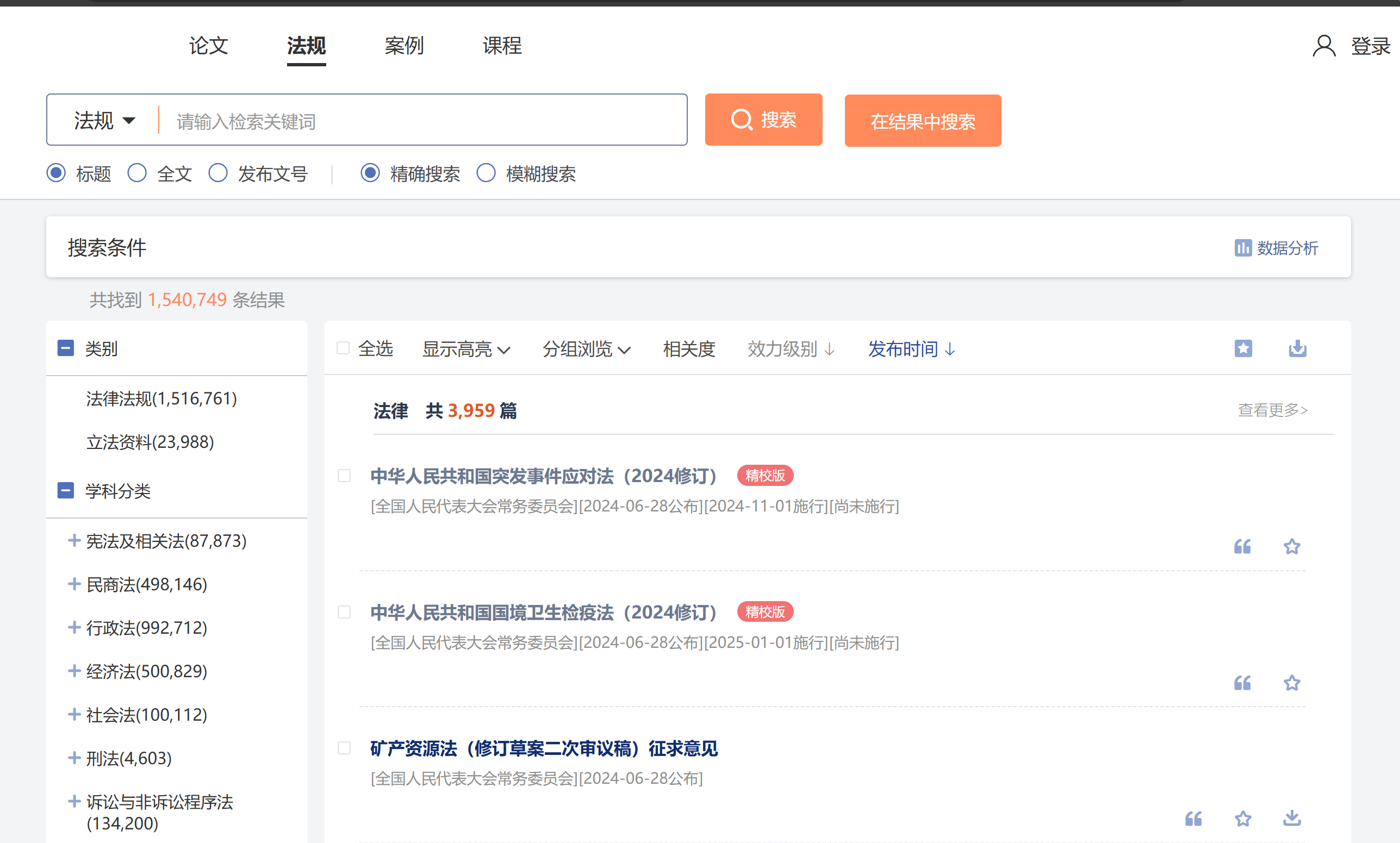Expand 宪法及相关法 category
Viewport: 1400px width, 843px height.
click(x=74, y=540)
